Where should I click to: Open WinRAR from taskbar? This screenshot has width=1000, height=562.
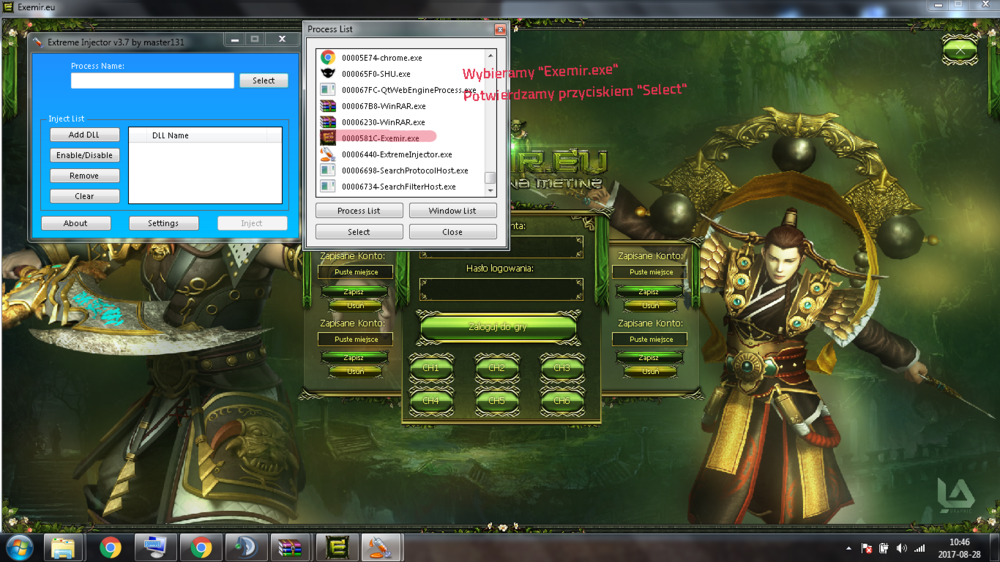[290, 548]
